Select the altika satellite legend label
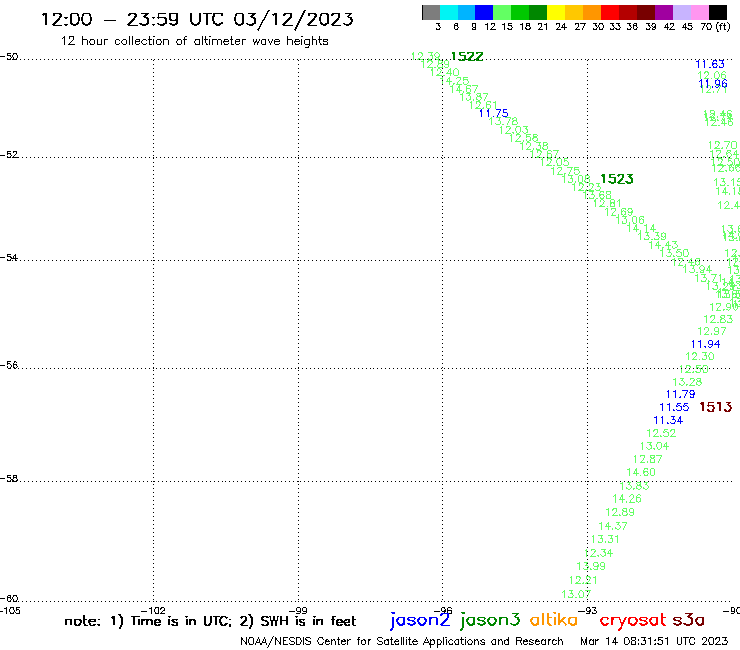The image size is (740, 650). point(554,620)
